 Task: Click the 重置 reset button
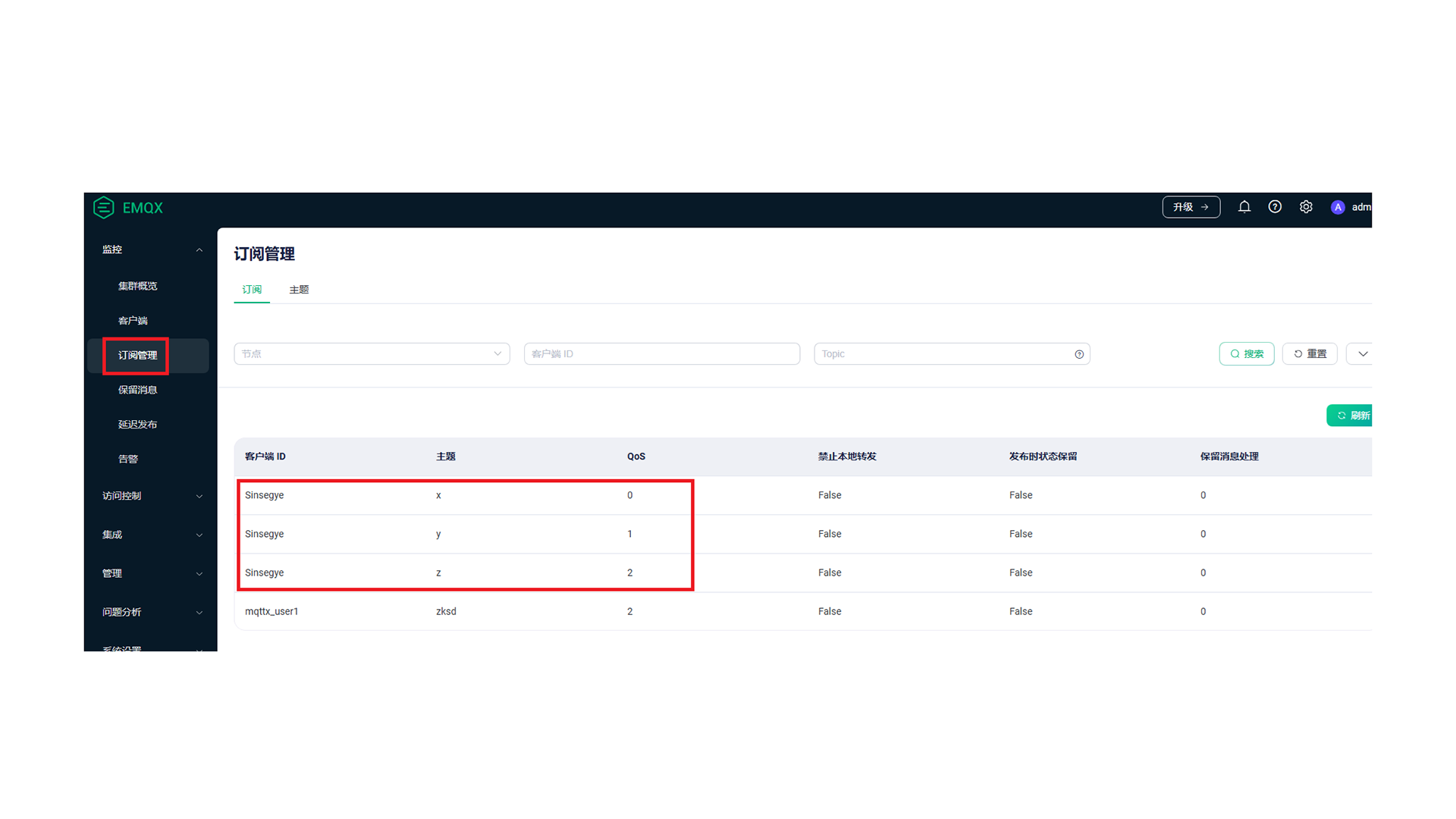pos(1310,354)
